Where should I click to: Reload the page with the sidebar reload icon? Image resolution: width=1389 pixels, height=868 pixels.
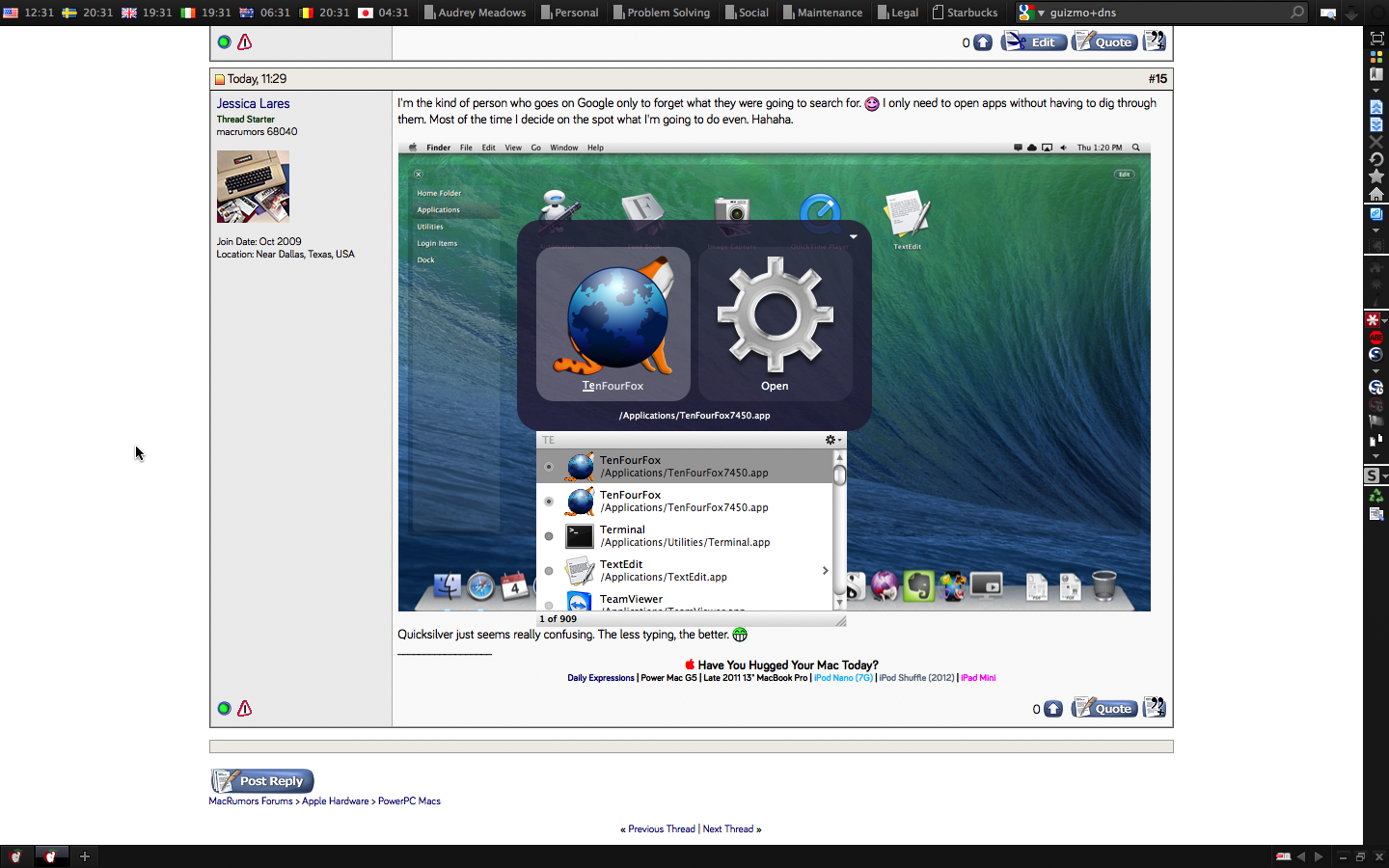[x=1376, y=159]
